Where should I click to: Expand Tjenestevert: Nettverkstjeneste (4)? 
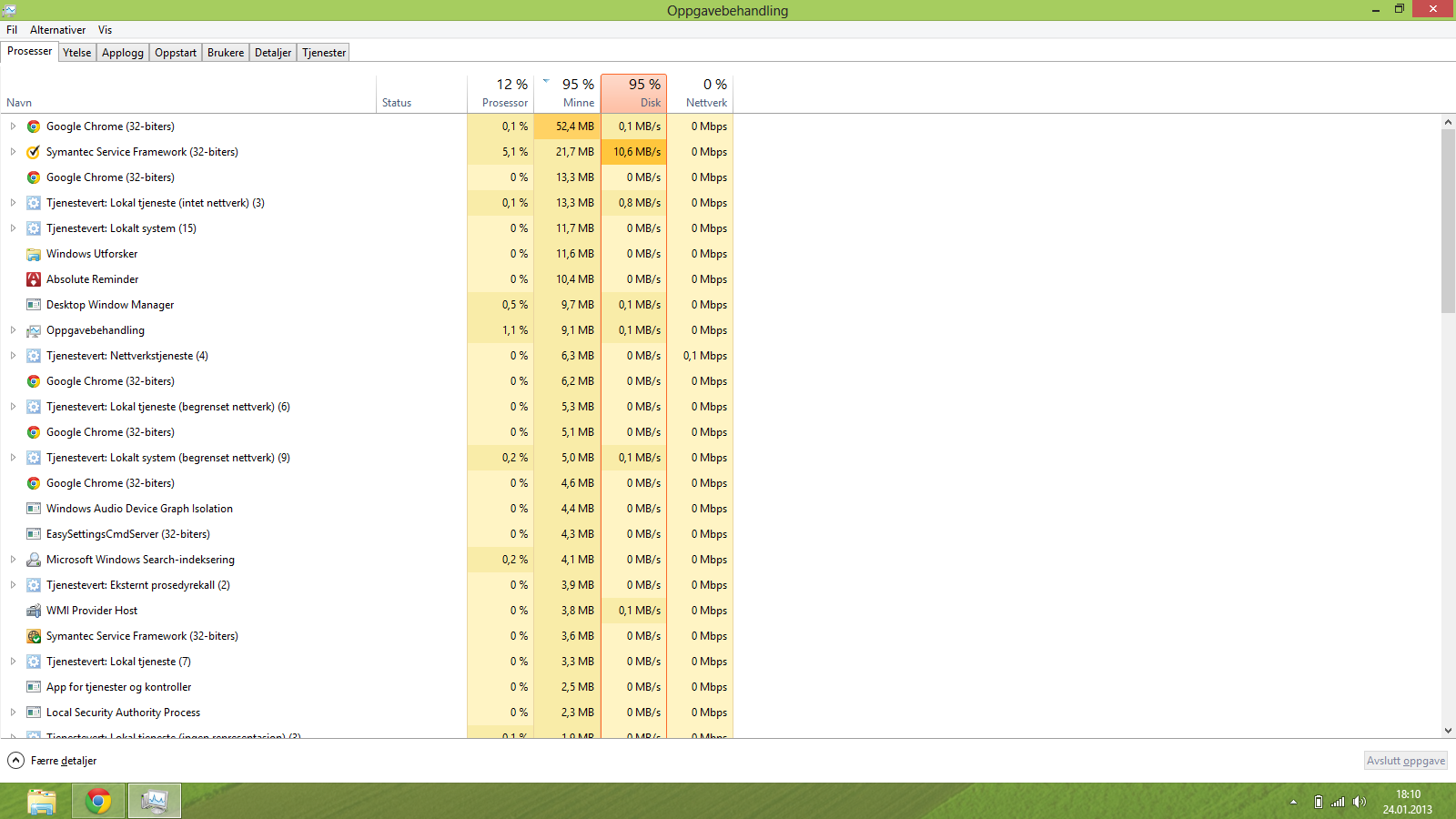[13, 356]
